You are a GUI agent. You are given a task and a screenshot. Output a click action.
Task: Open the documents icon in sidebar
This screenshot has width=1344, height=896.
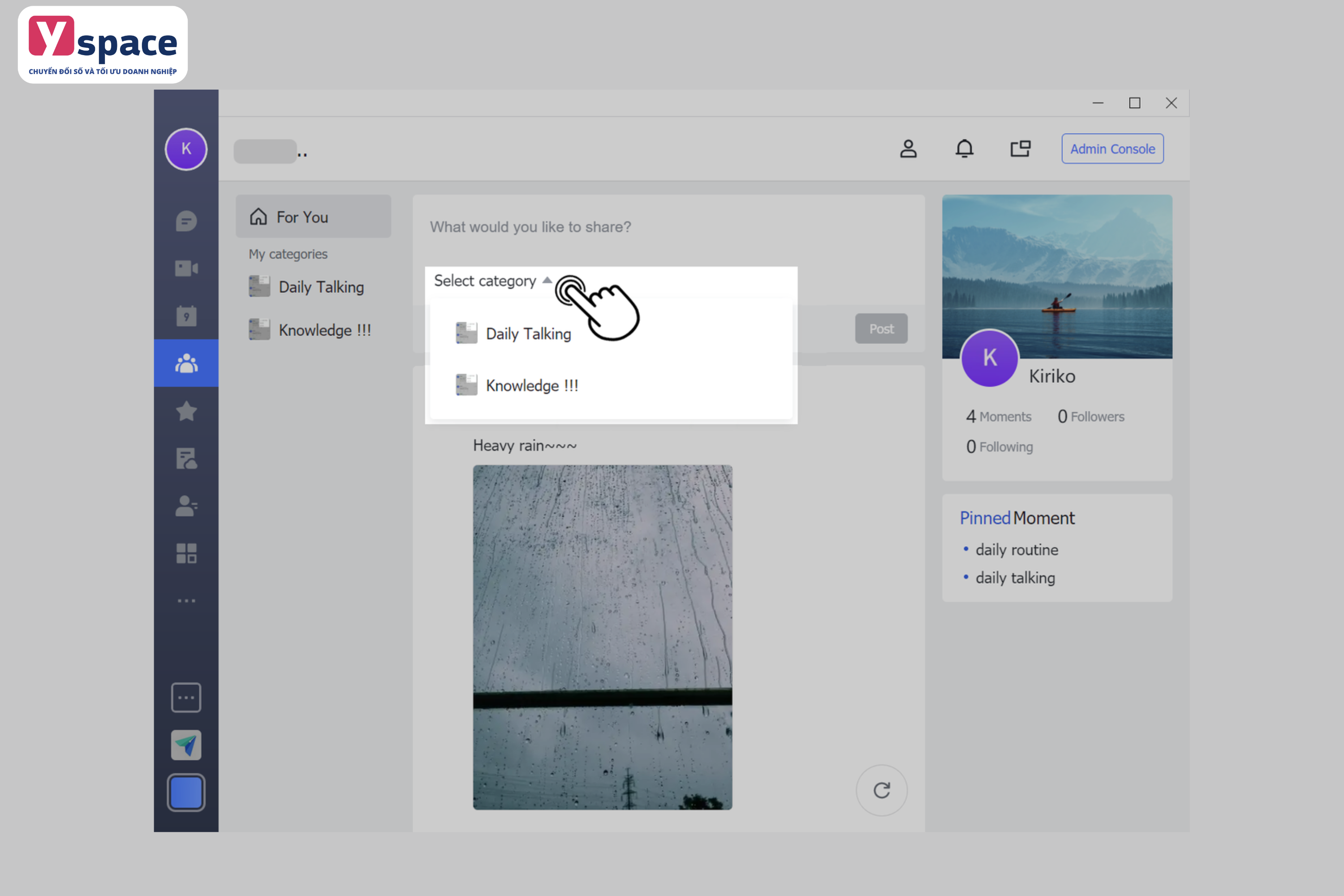coord(186,458)
